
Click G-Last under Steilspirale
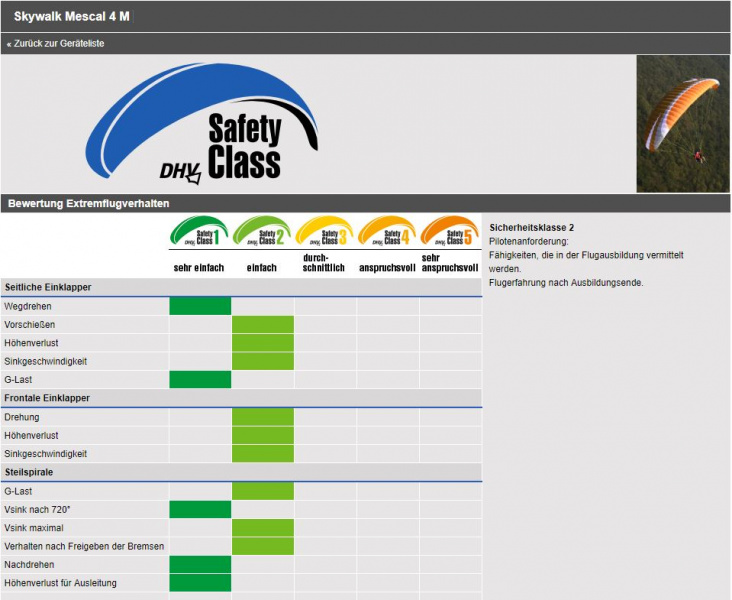tap(18, 491)
